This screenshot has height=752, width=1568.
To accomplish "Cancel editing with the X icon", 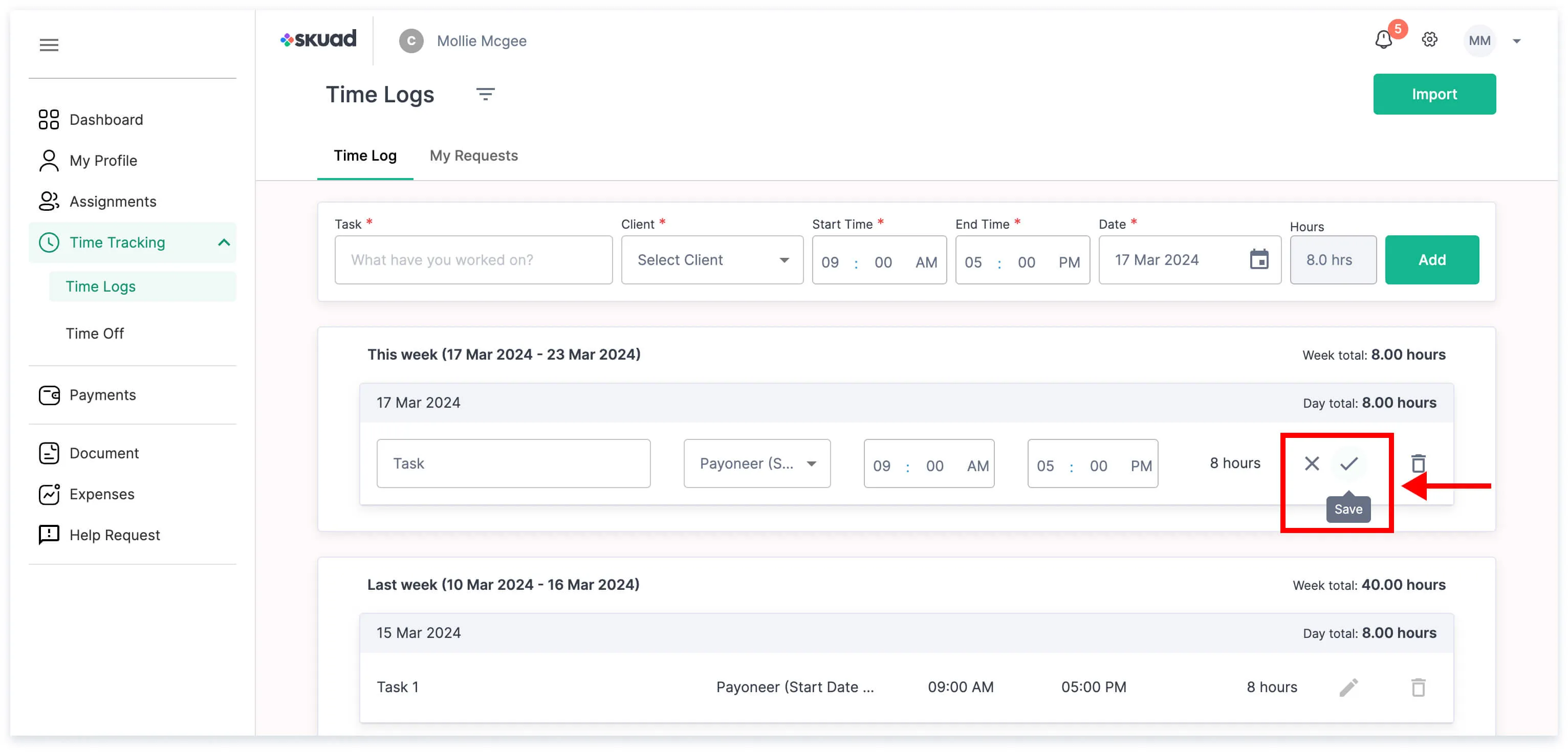I will (x=1312, y=463).
